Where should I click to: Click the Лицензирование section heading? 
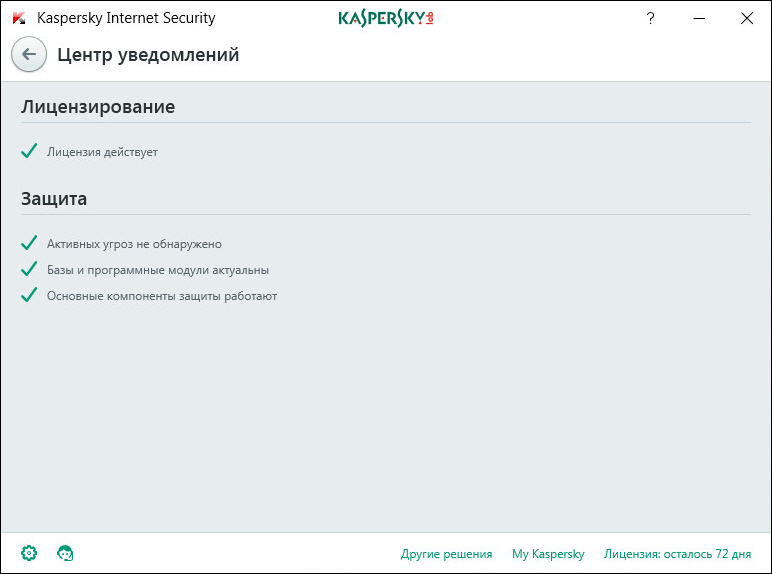tap(98, 107)
